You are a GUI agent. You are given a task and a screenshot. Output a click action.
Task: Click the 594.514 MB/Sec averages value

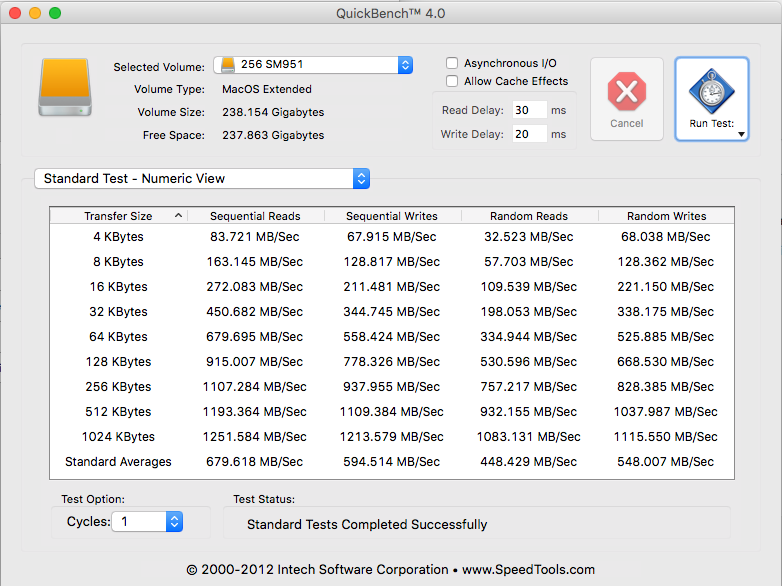[392, 461]
